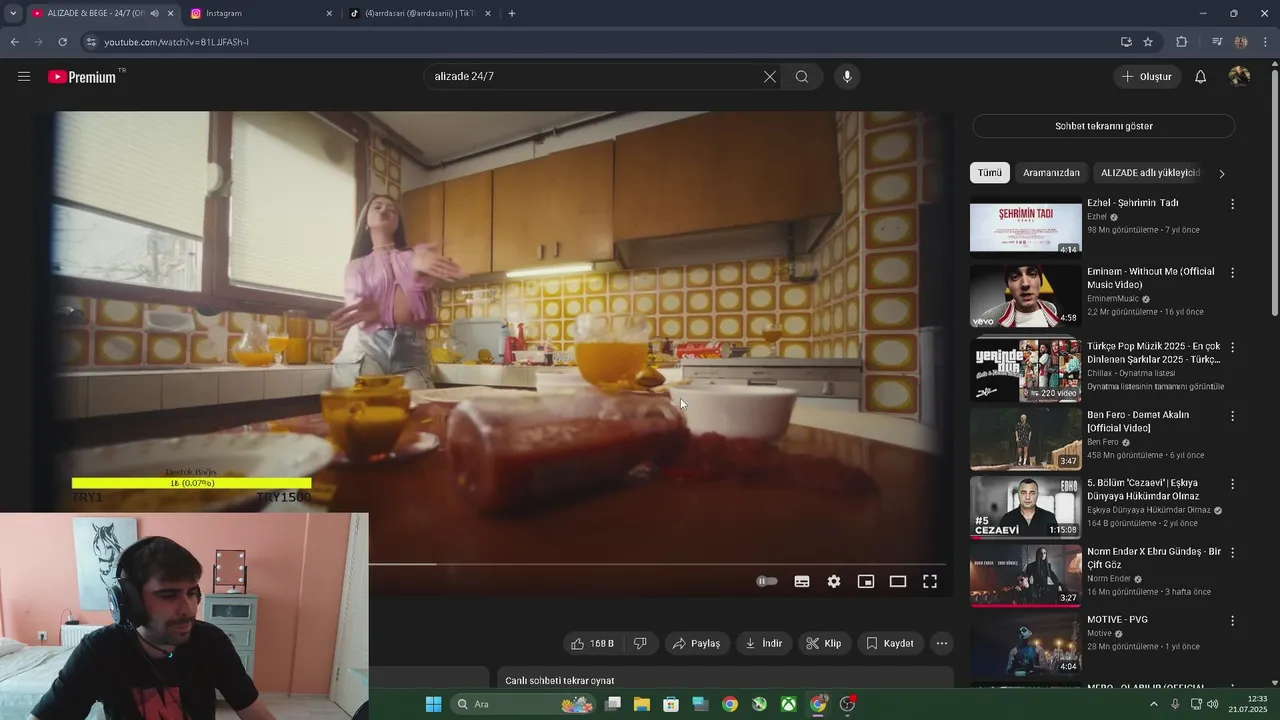Open Windows Start menu
The height and width of the screenshot is (720, 1280).
click(433, 704)
